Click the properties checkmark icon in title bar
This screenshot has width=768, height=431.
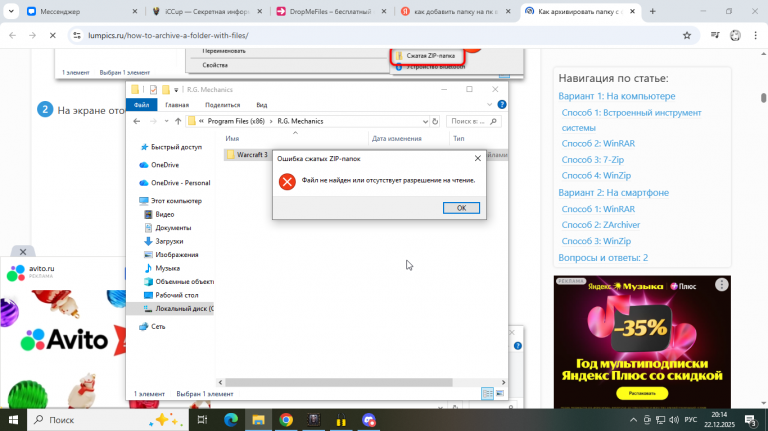tap(153, 90)
